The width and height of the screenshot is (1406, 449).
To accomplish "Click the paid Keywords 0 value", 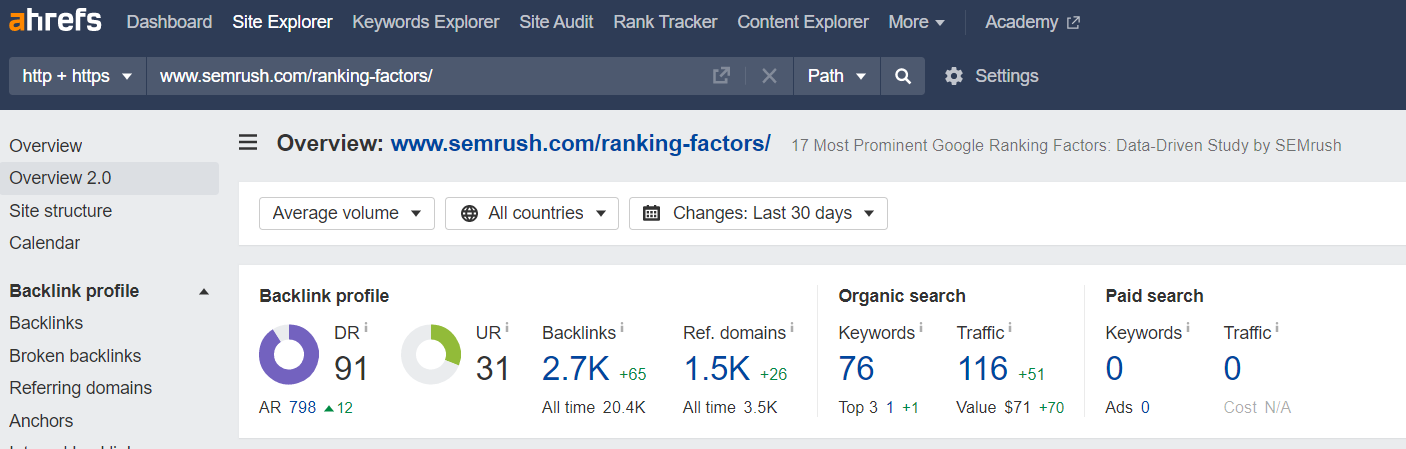I will click(x=1114, y=369).
